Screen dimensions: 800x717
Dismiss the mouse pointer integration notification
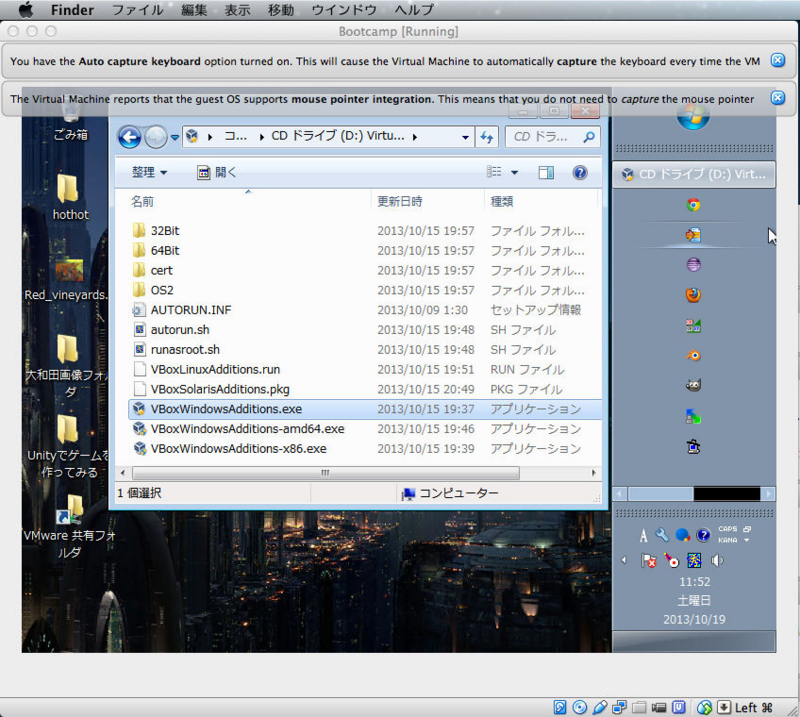[778, 98]
